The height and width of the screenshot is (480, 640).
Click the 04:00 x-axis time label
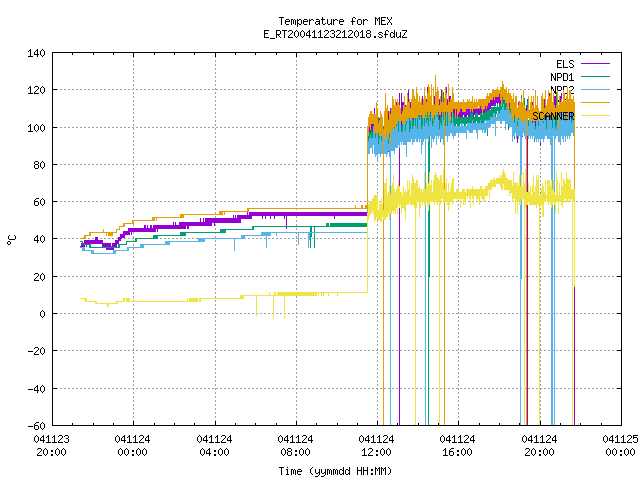(x=214, y=452)
